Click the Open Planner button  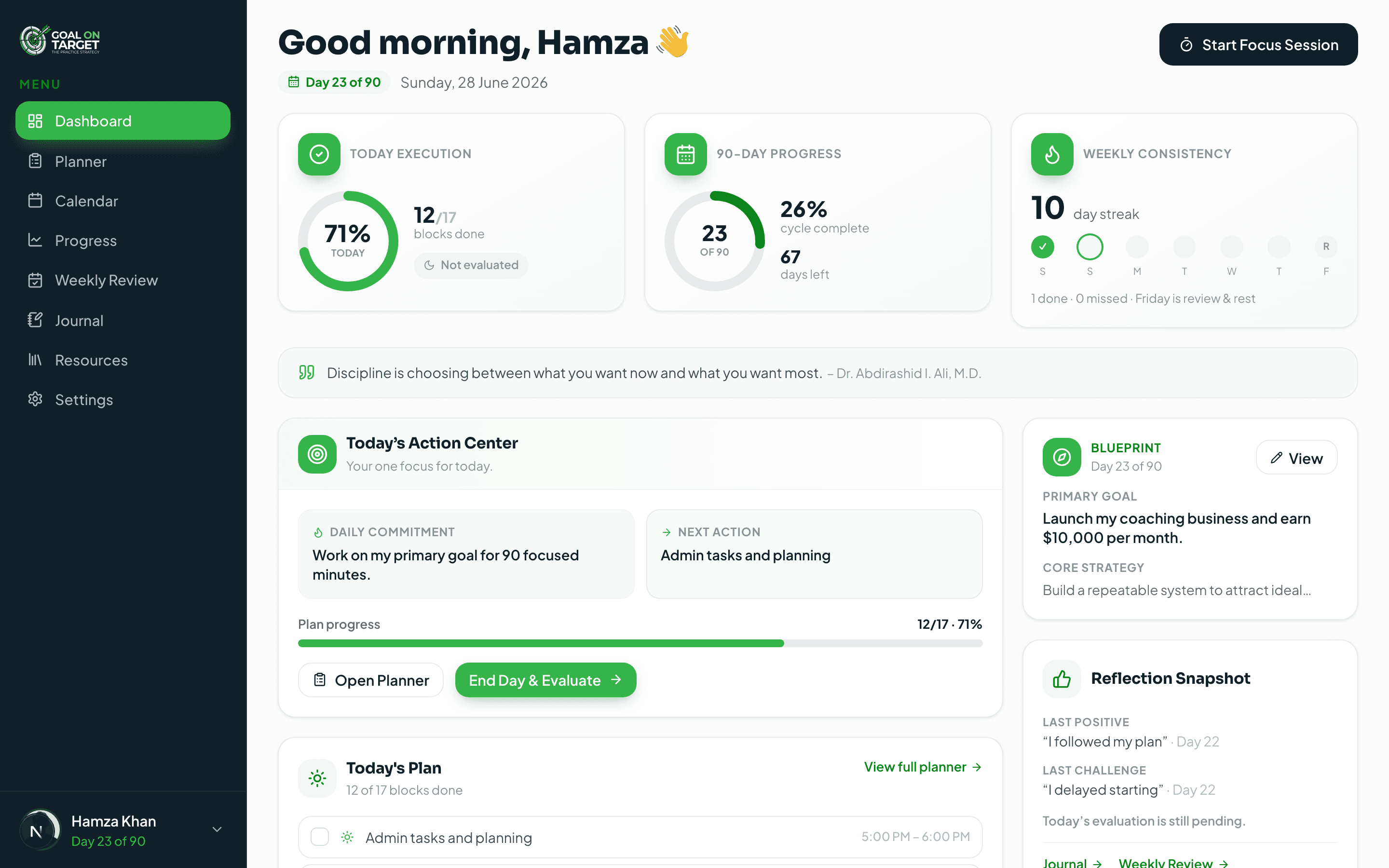point(371,680)
